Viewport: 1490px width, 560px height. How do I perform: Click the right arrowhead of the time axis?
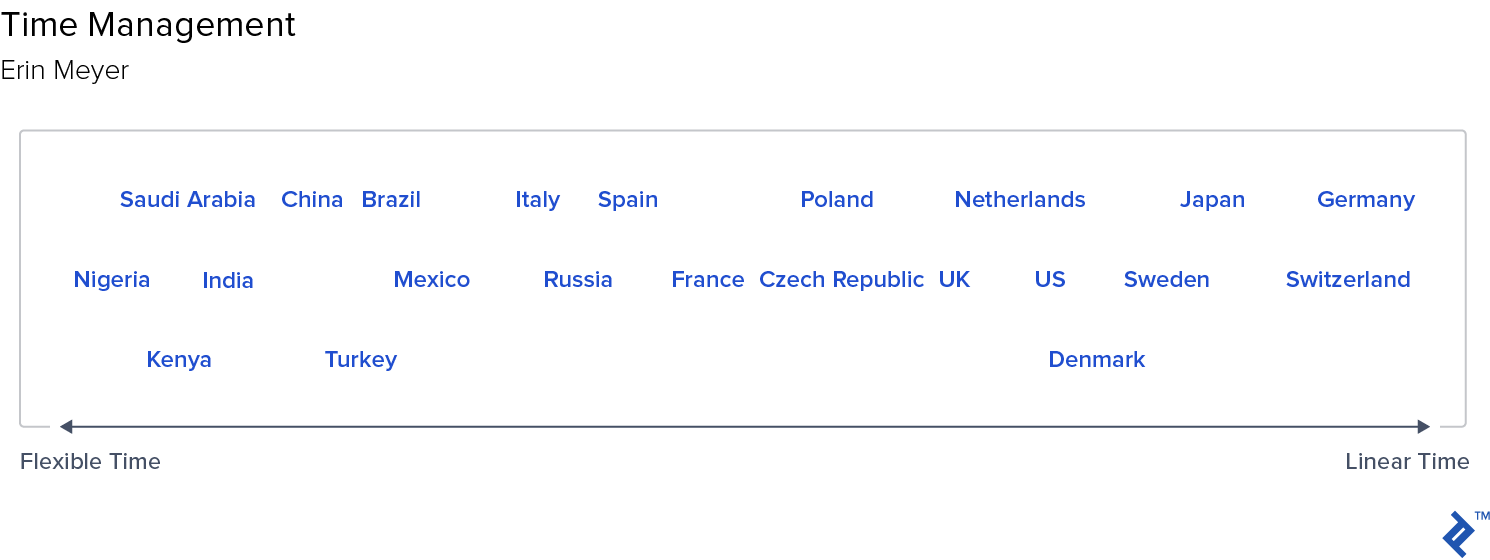[1424, 427]
